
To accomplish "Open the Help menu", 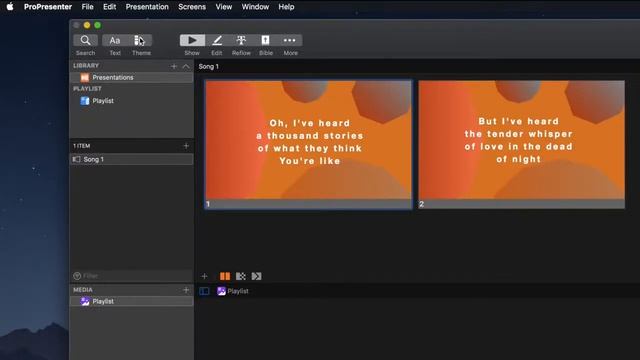I will 286,7.
